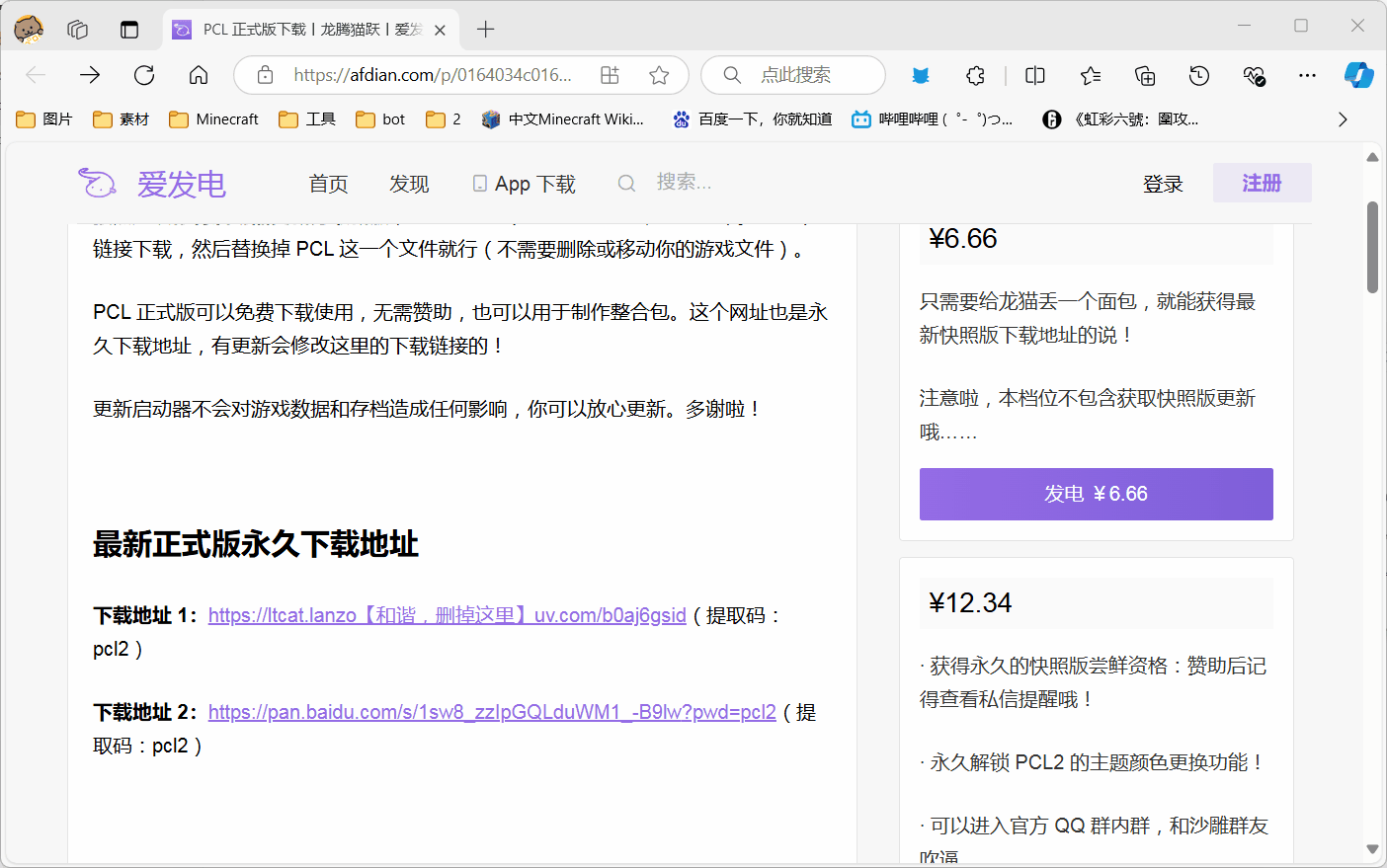Open the 哔哩哔哩 bookmark
Image resolution: width=1387 pixels, height=868 pixels.
(x=934, y=118)
